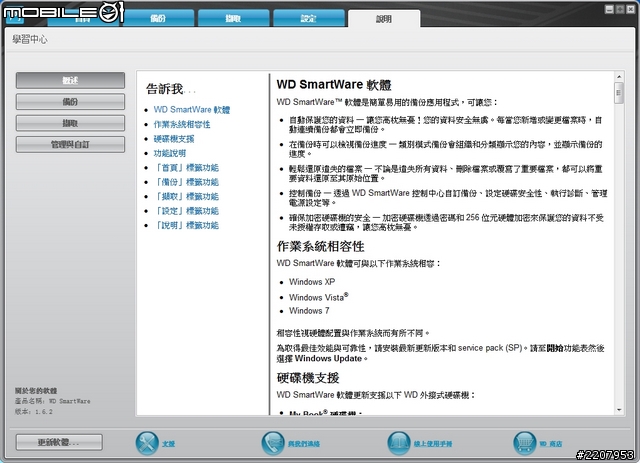The image size is (640, 463).
Task: Click the phone contact us icon
Action: pos(273,443)
